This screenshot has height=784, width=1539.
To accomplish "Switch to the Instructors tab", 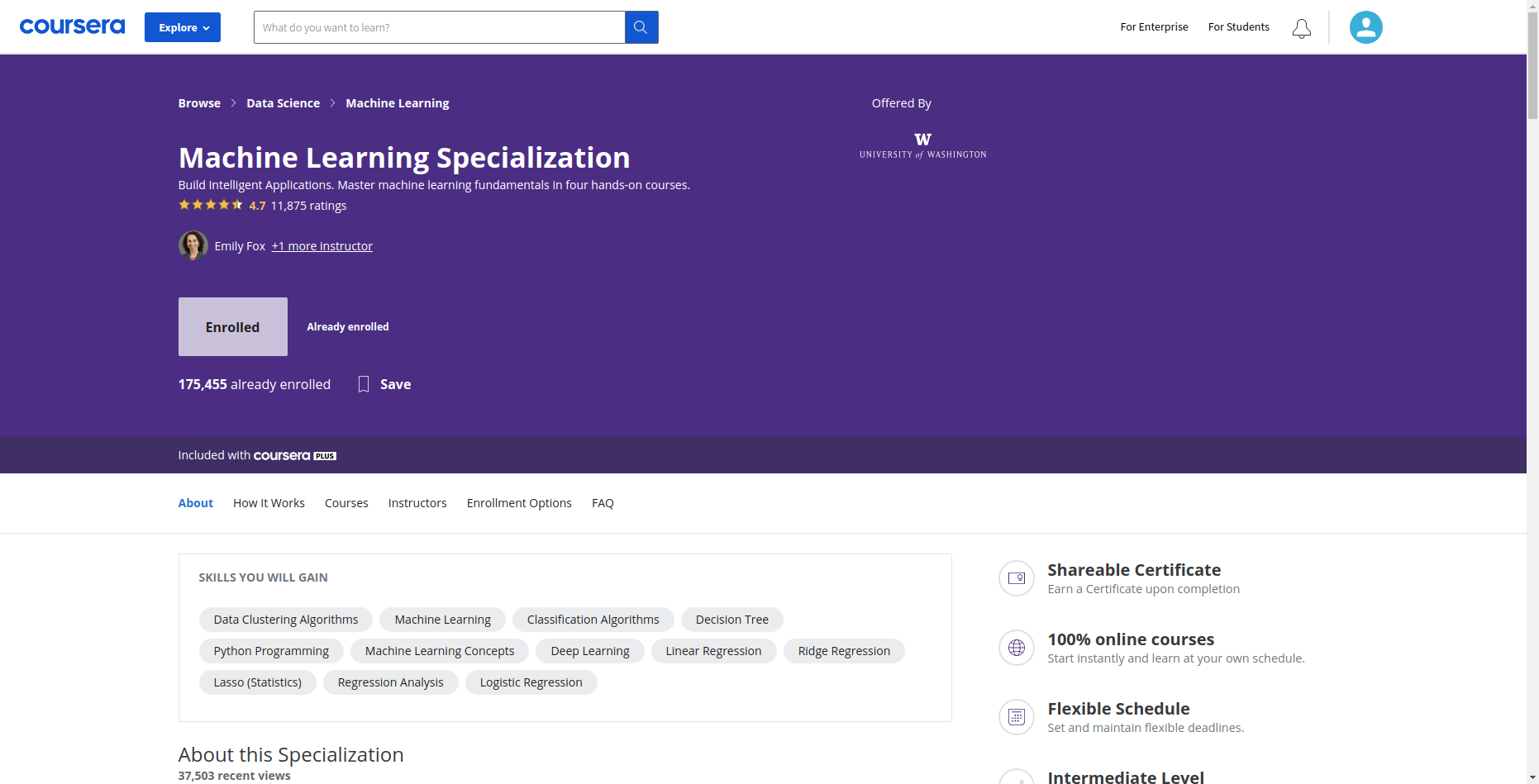I will (417, 503).
